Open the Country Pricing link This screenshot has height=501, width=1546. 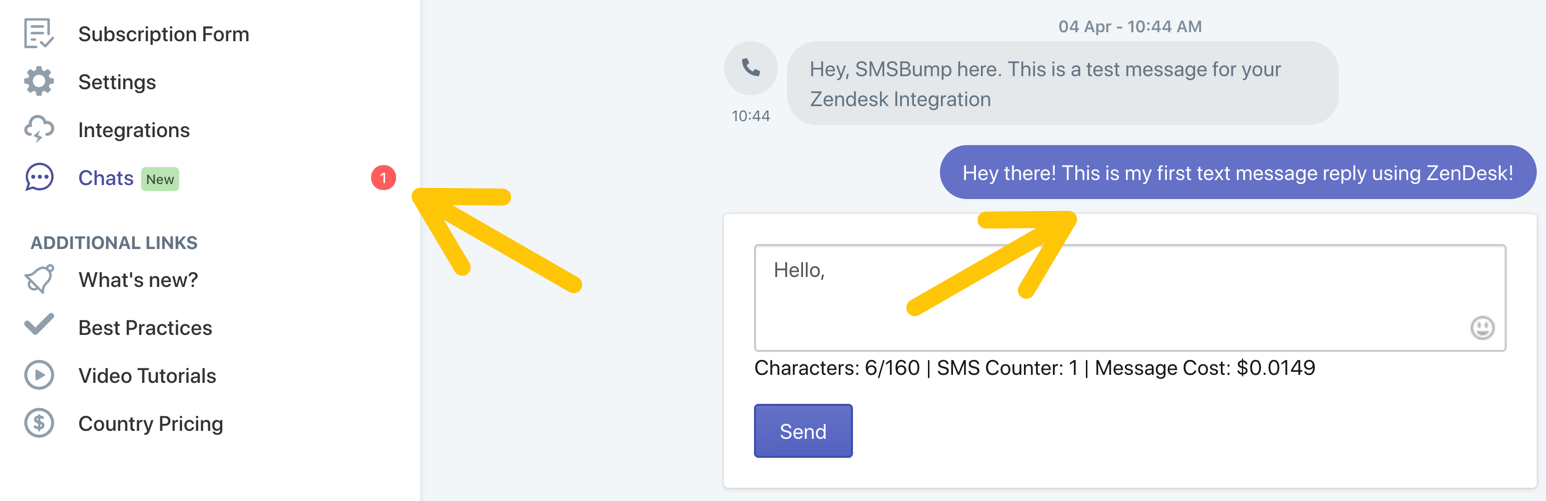click(x=151, y=424)
